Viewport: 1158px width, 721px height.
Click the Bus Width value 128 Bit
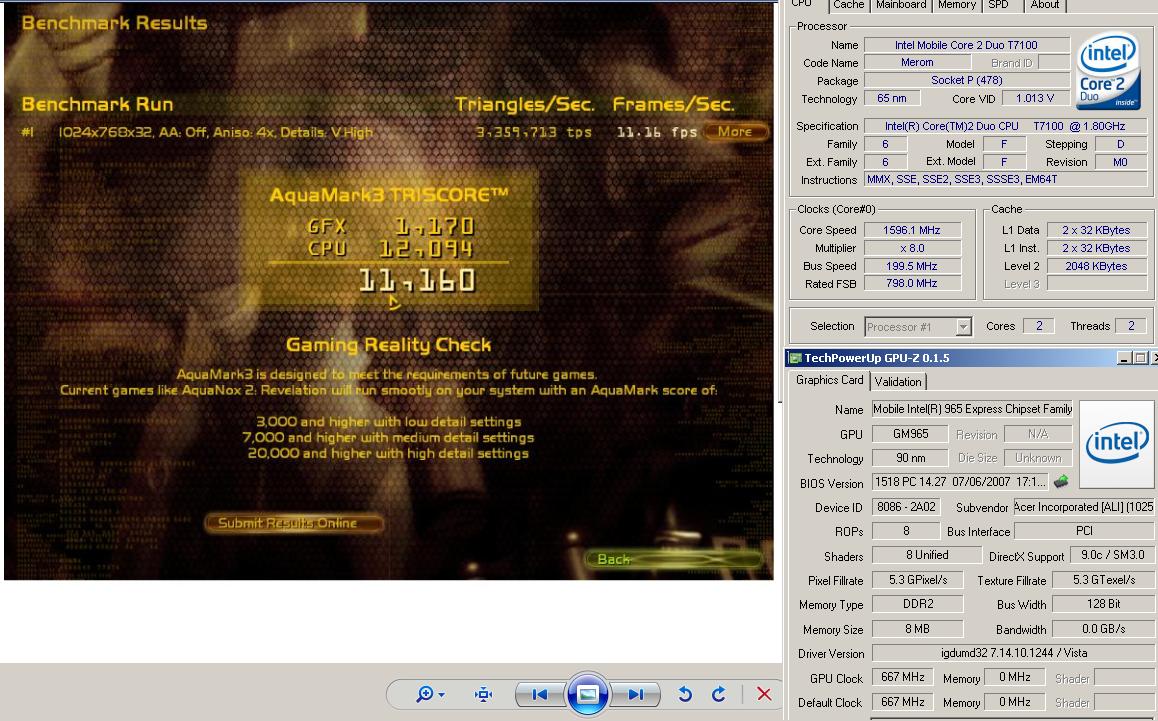(1103, 604)
